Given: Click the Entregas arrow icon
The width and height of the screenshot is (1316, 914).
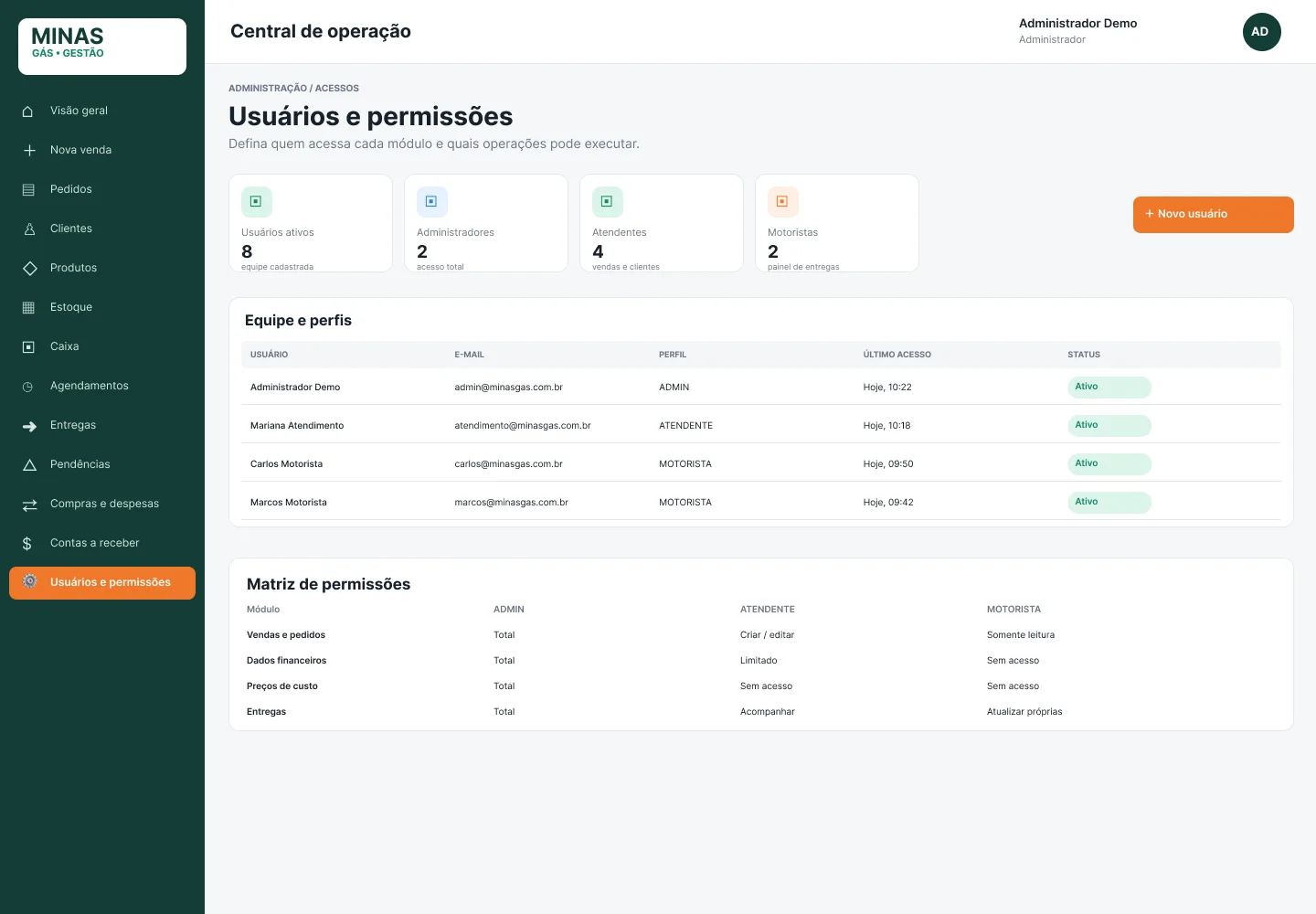Looking at the screenshot, I should (29, 426).
